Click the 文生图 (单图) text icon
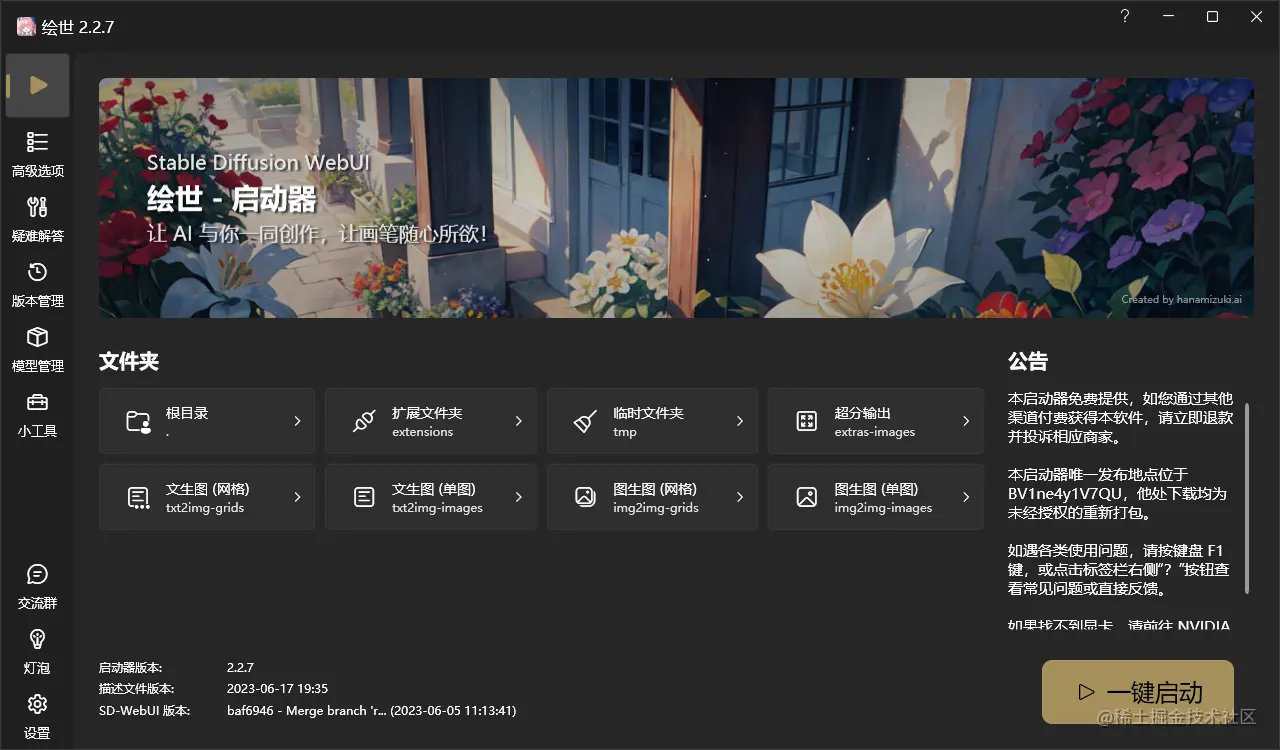 pos(364,496)
